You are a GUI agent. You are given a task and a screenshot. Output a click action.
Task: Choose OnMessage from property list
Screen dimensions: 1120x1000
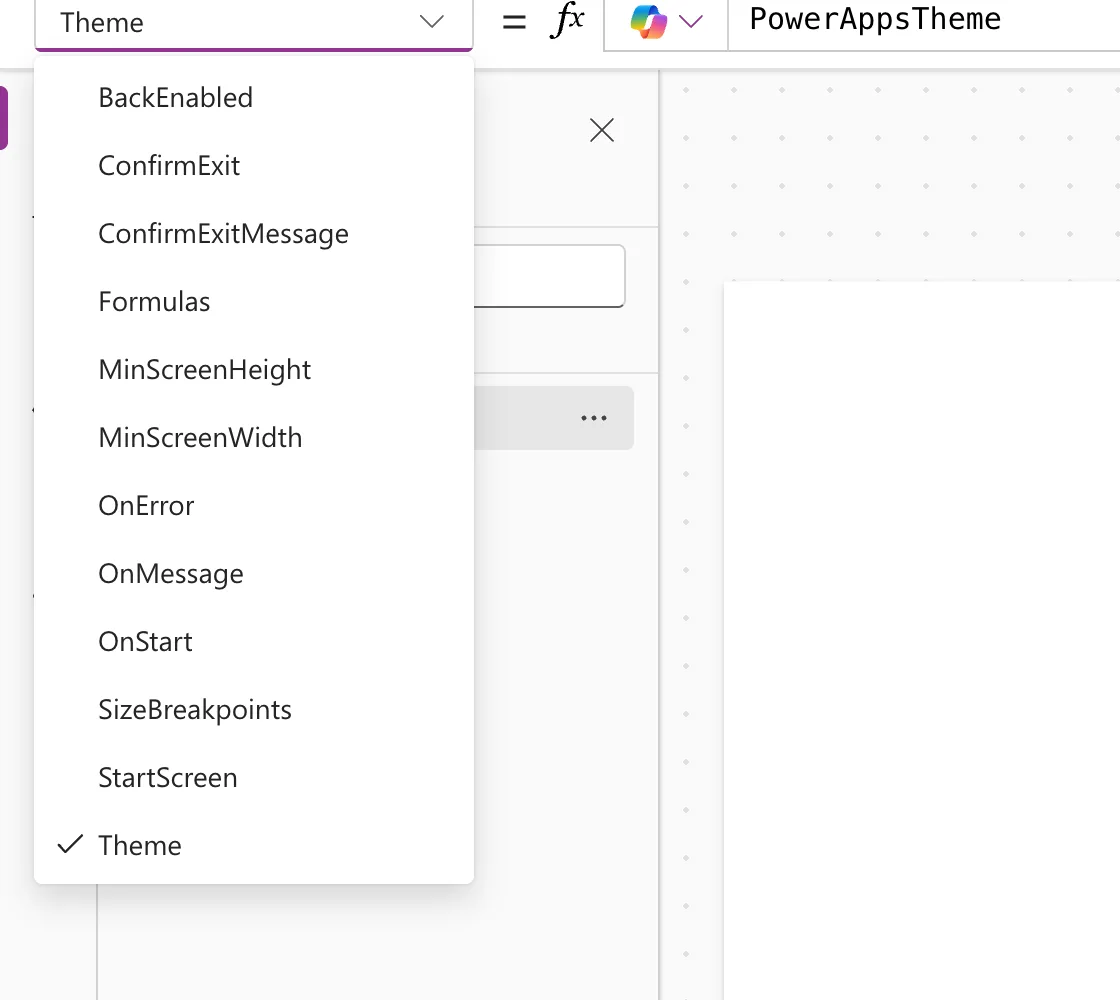click(x=254, y=574)
